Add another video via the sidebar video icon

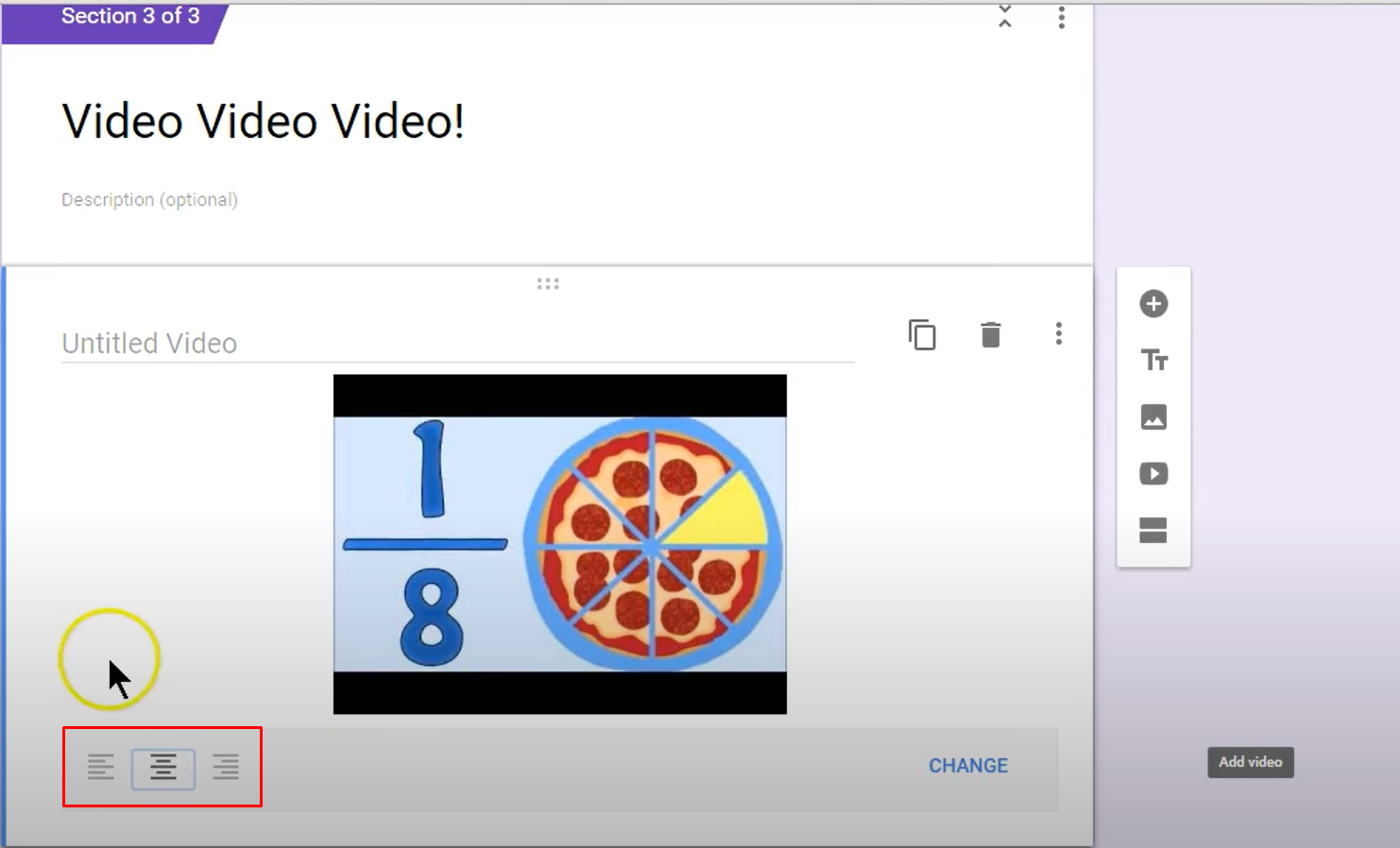1153,473
